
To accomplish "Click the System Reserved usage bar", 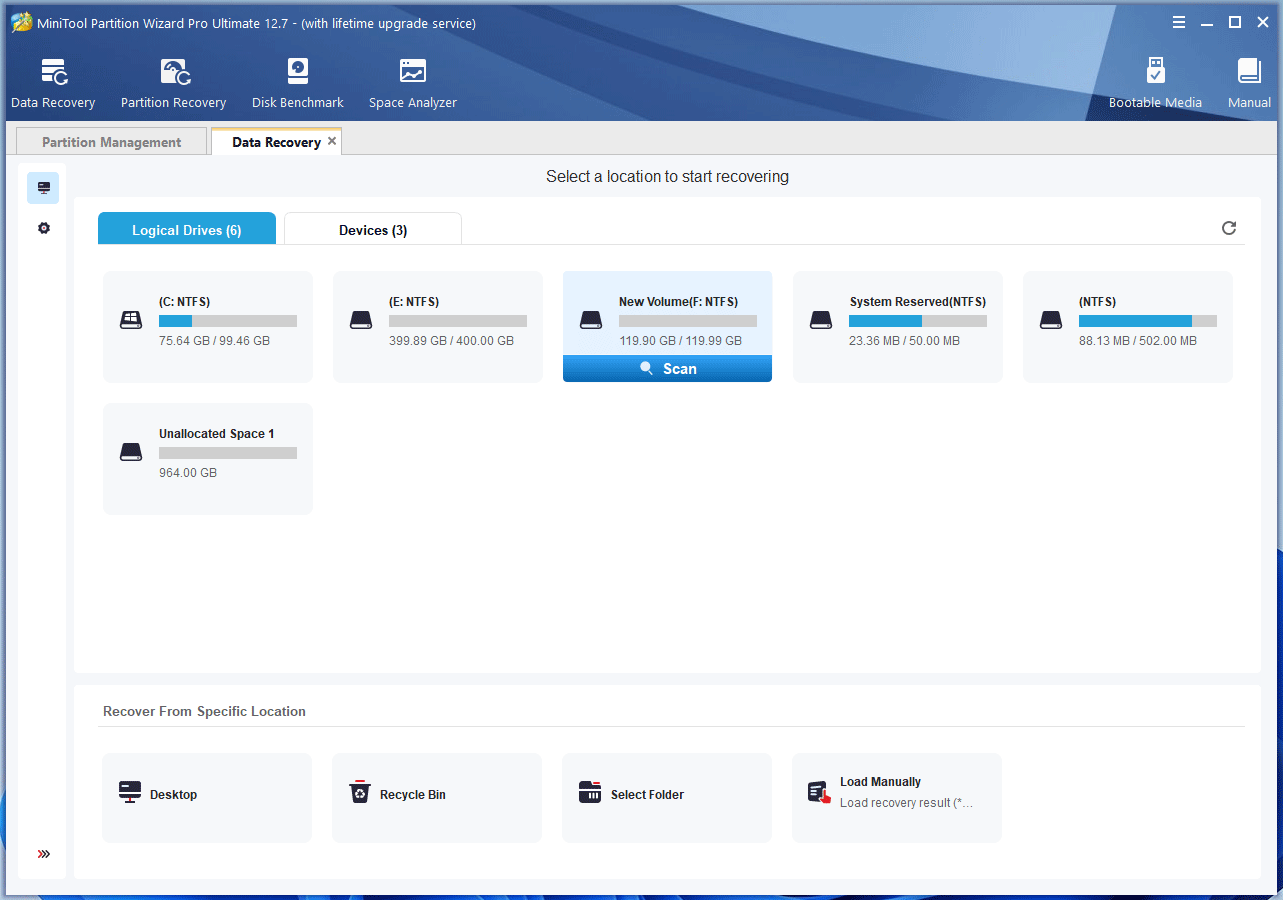I will pos(918,321).
